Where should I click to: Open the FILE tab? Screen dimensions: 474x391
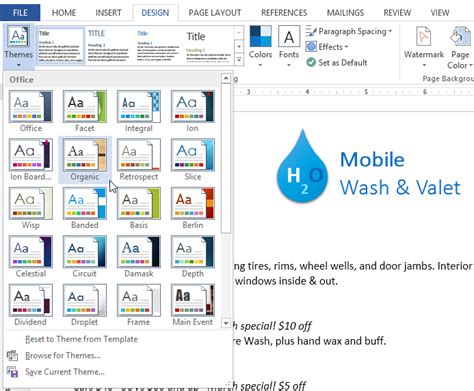20,13
